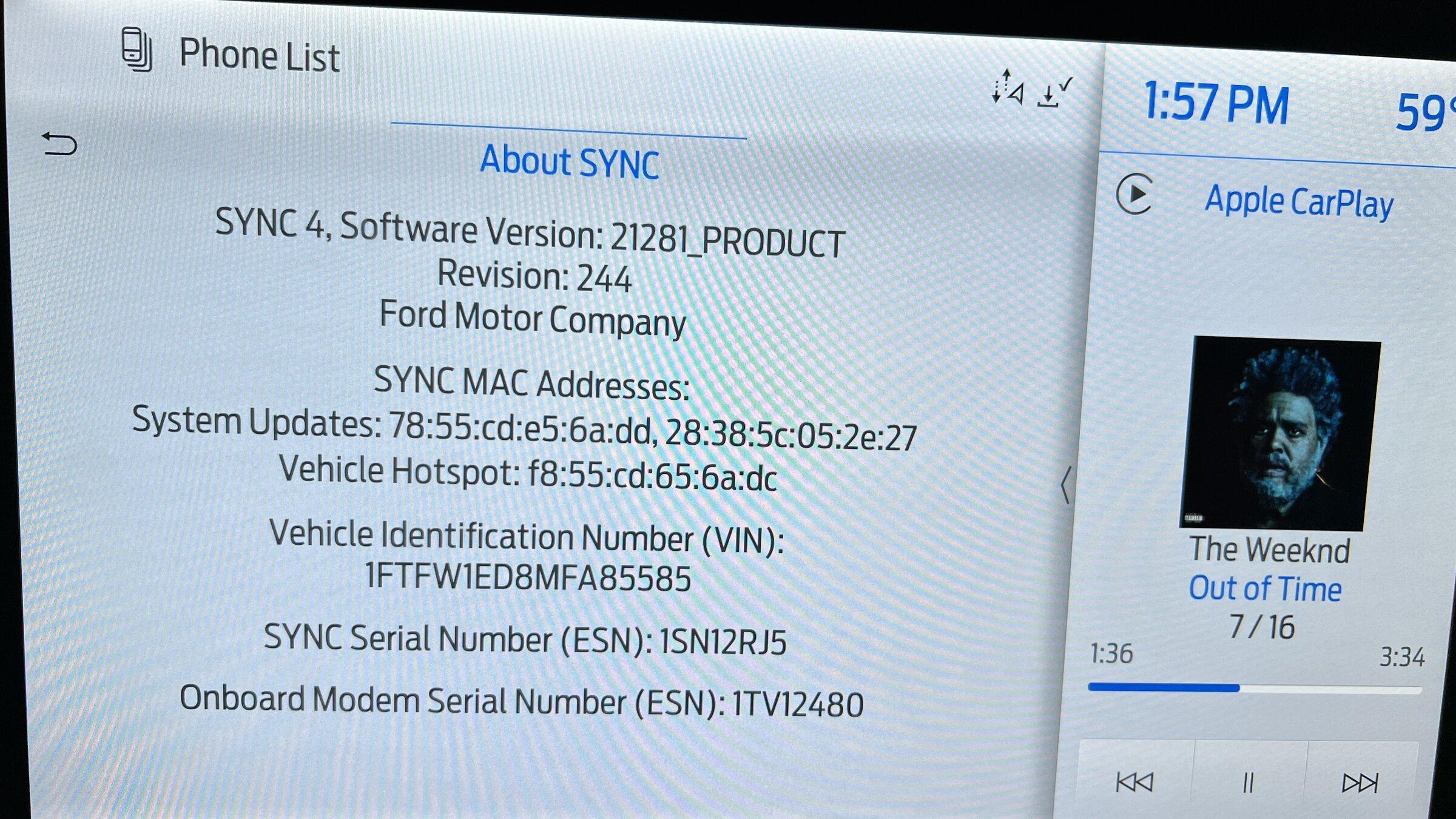Tap the Out of Time song title
The width and height of the screenshot is (1456, 819).
coord(1265,588)
